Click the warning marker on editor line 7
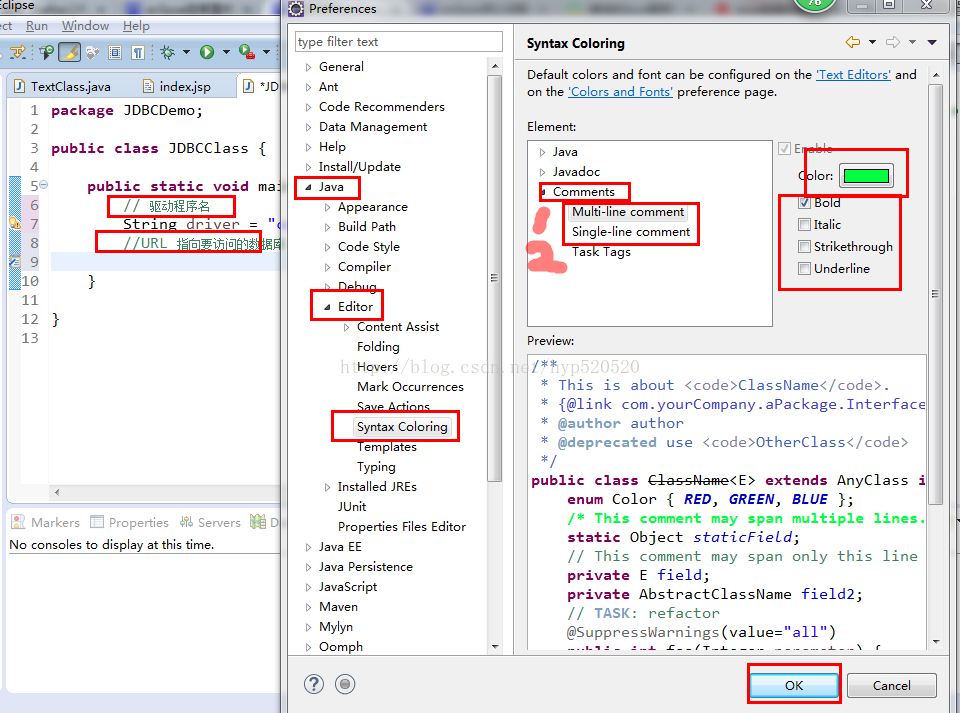The image size is (960, 713). point(15,224)
